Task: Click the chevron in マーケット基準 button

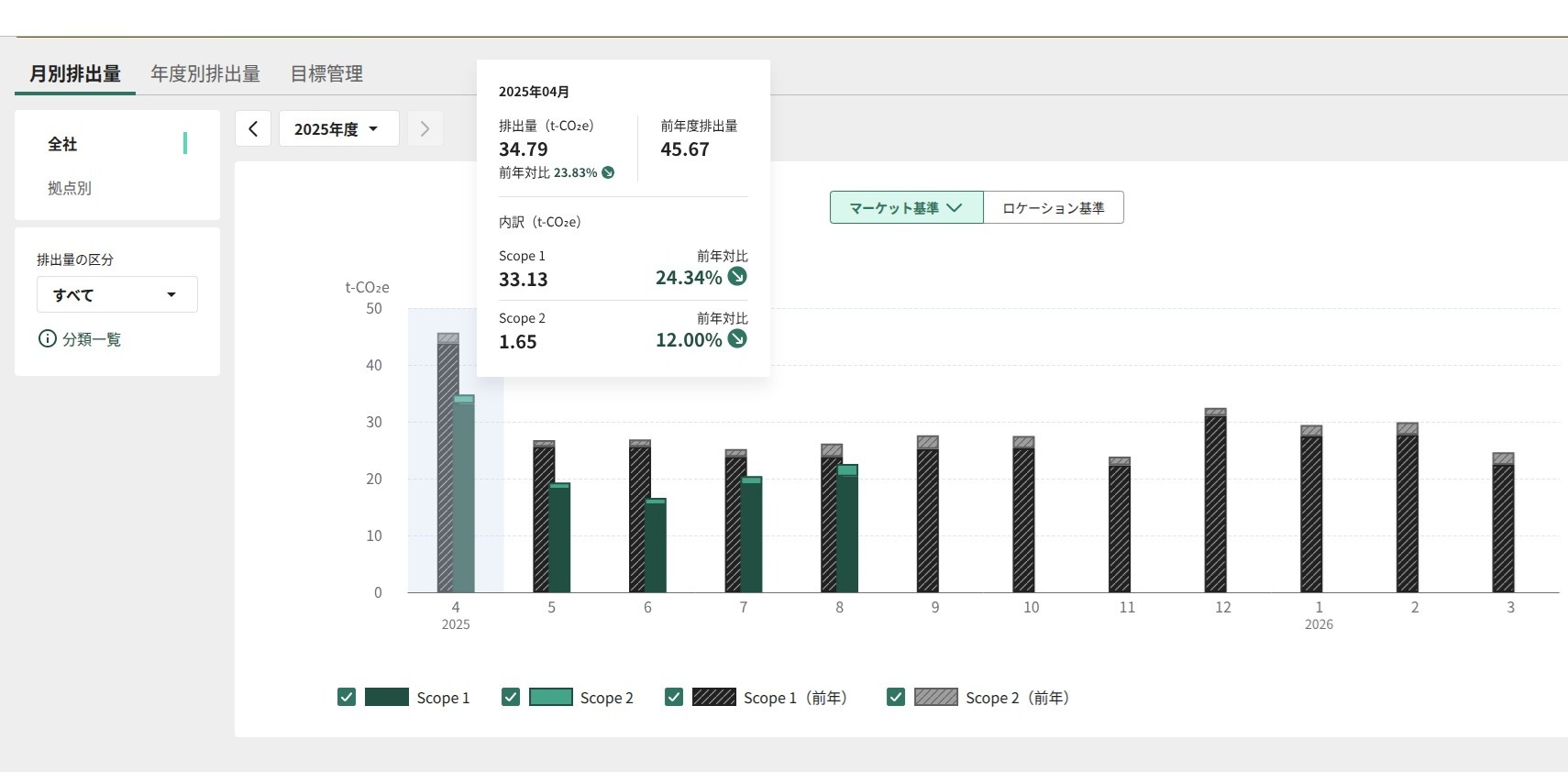Action: pos(955,208)
